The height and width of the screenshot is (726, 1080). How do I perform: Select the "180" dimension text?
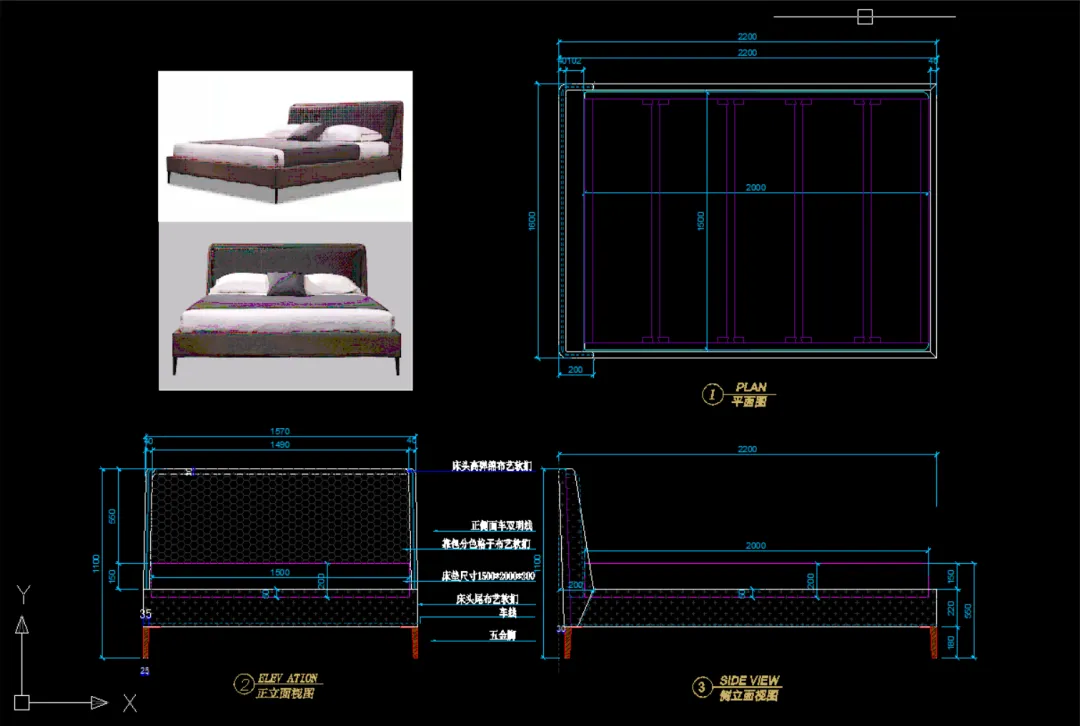951,643
